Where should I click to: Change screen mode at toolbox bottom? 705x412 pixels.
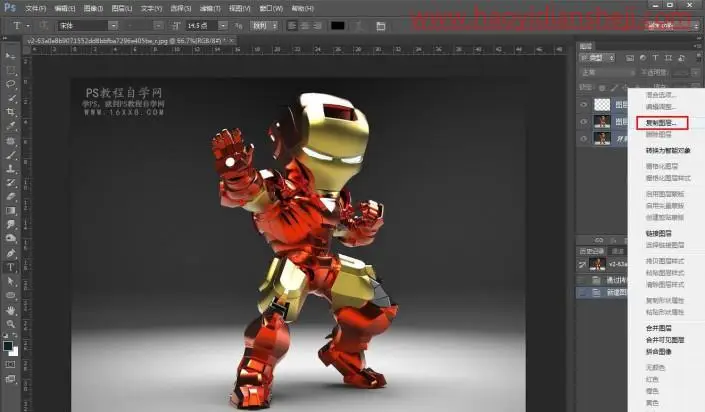coord(10,379)
